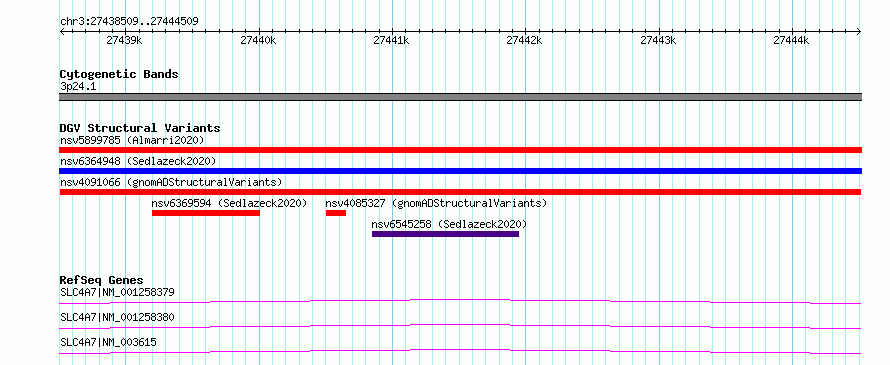Click the RefSeq Genes track title

pyautogui.click(x=101, y=280)
